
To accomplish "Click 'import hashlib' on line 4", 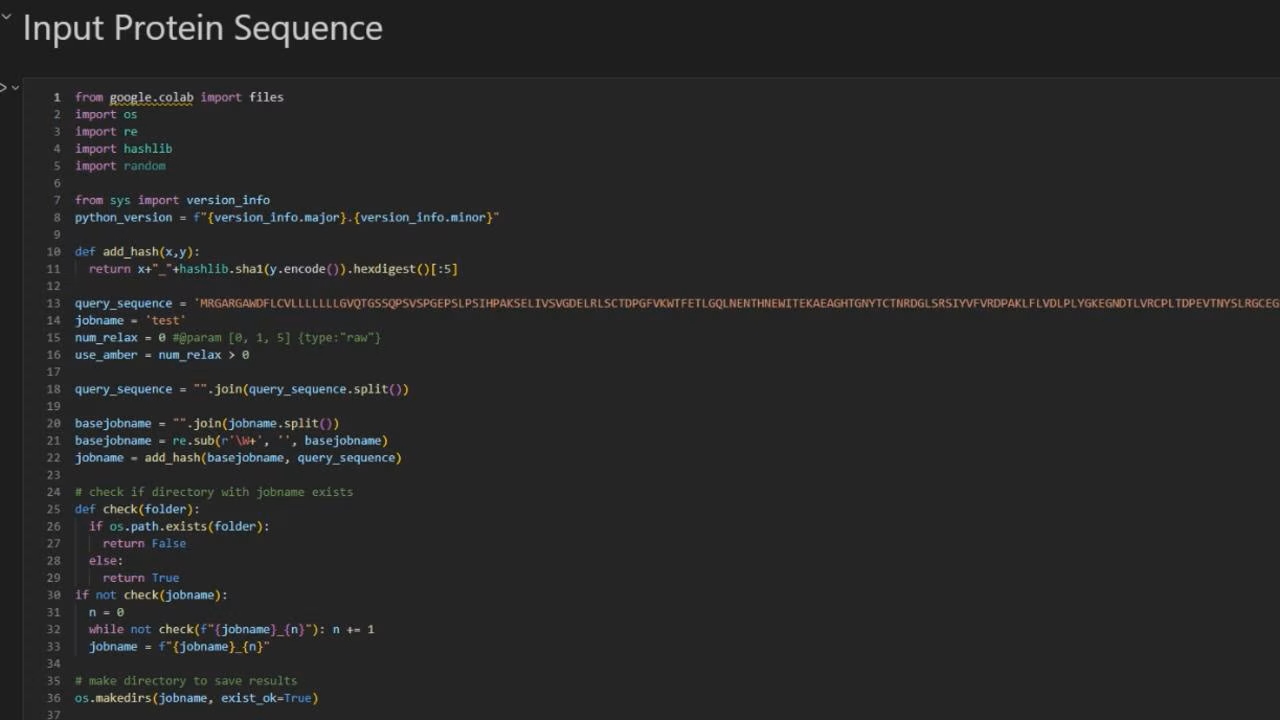I will (x=123, y=149).
